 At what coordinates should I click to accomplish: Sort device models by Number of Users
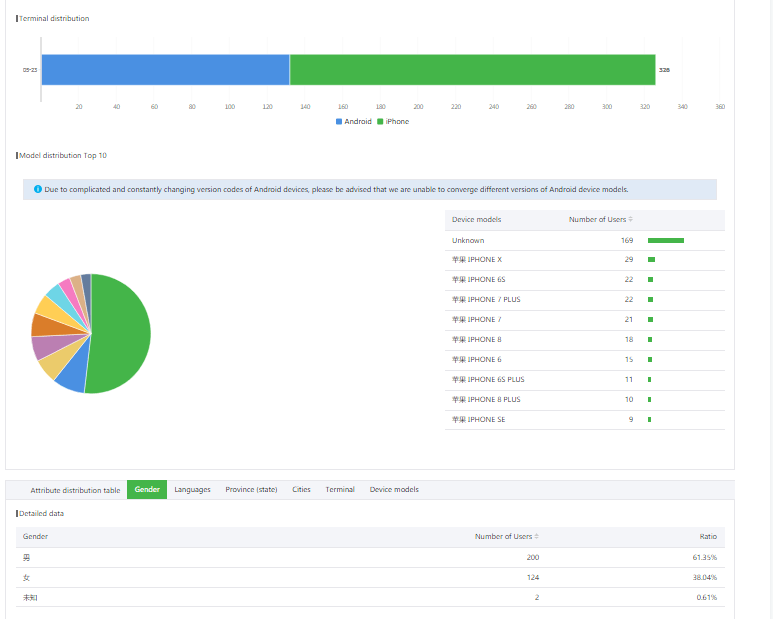coord(630,220)
